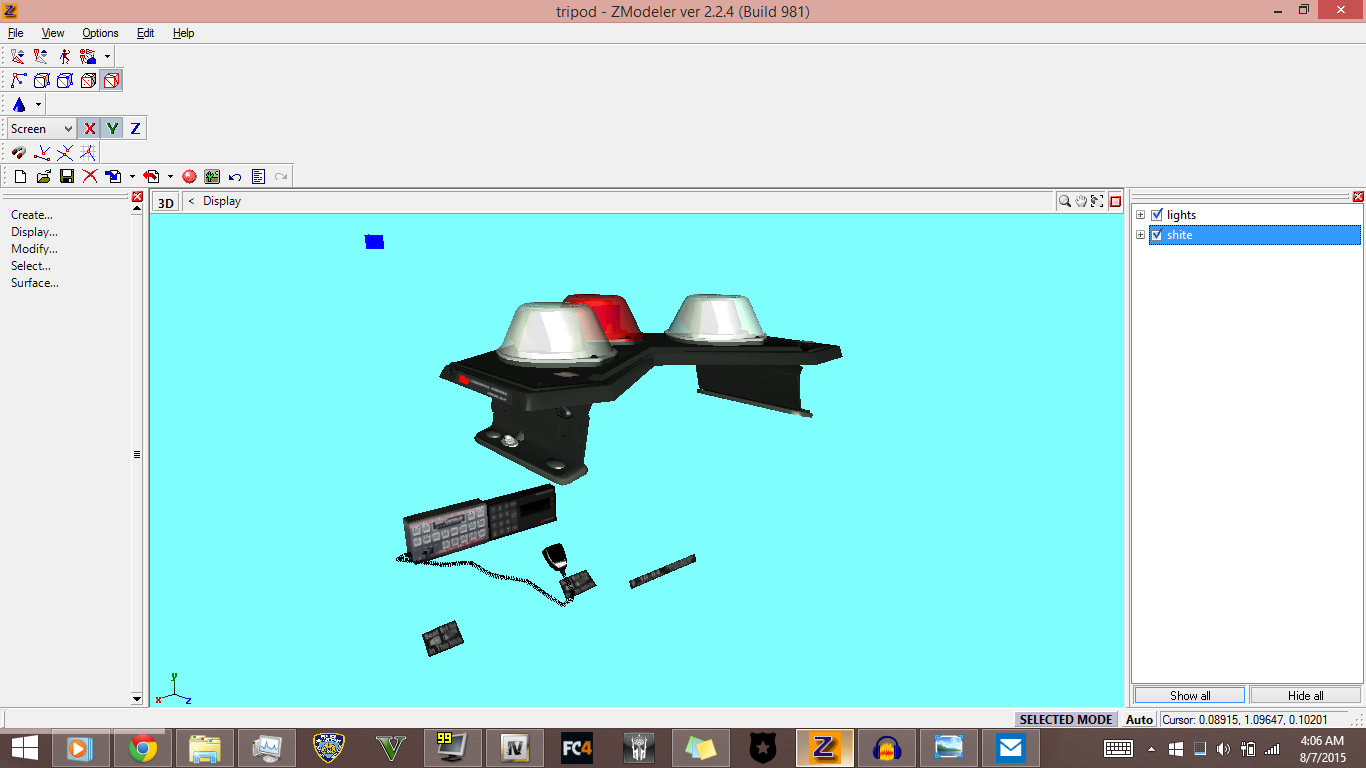Create a new file with blank page icon
The image size is (1366, 768).
pyautogui.click(x=19, y=177)
